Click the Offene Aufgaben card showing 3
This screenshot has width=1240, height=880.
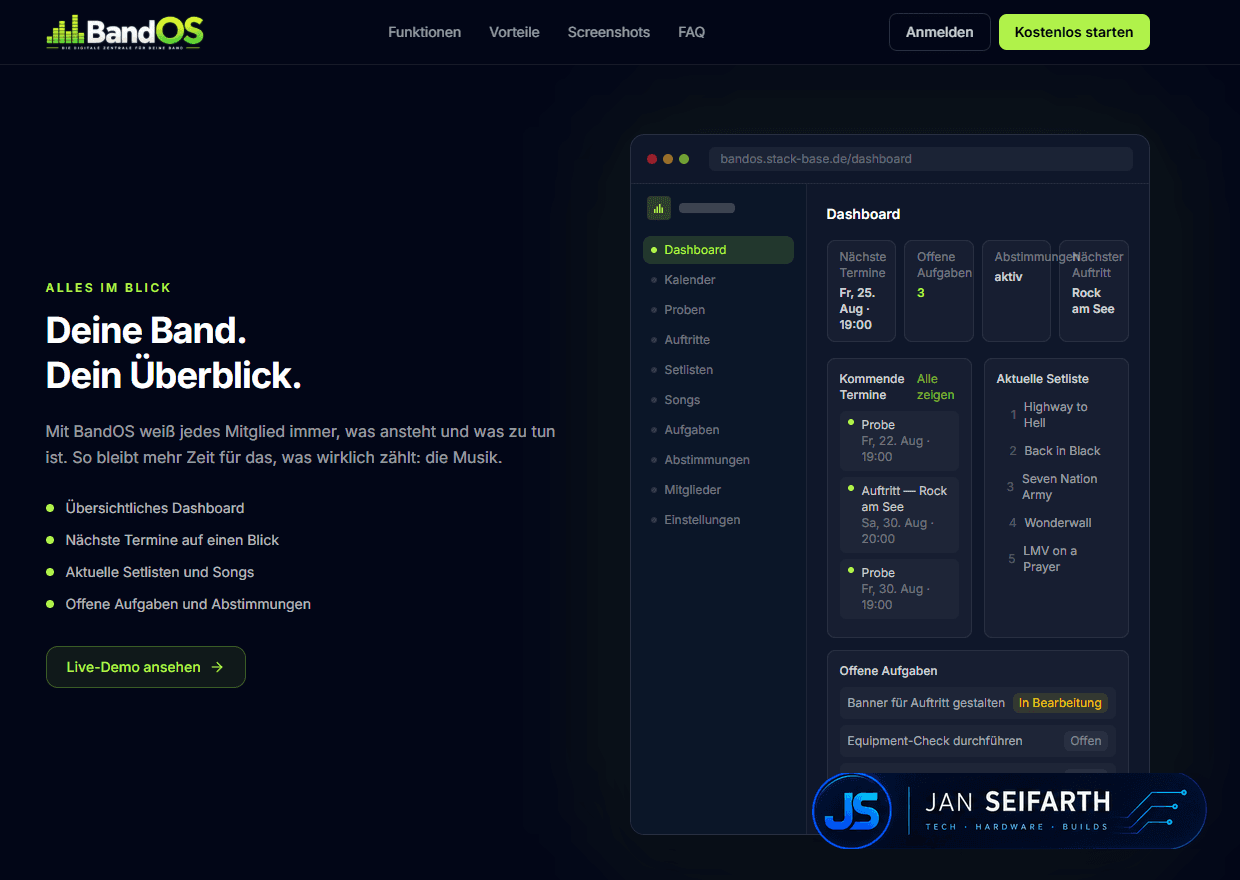point(938,291)
